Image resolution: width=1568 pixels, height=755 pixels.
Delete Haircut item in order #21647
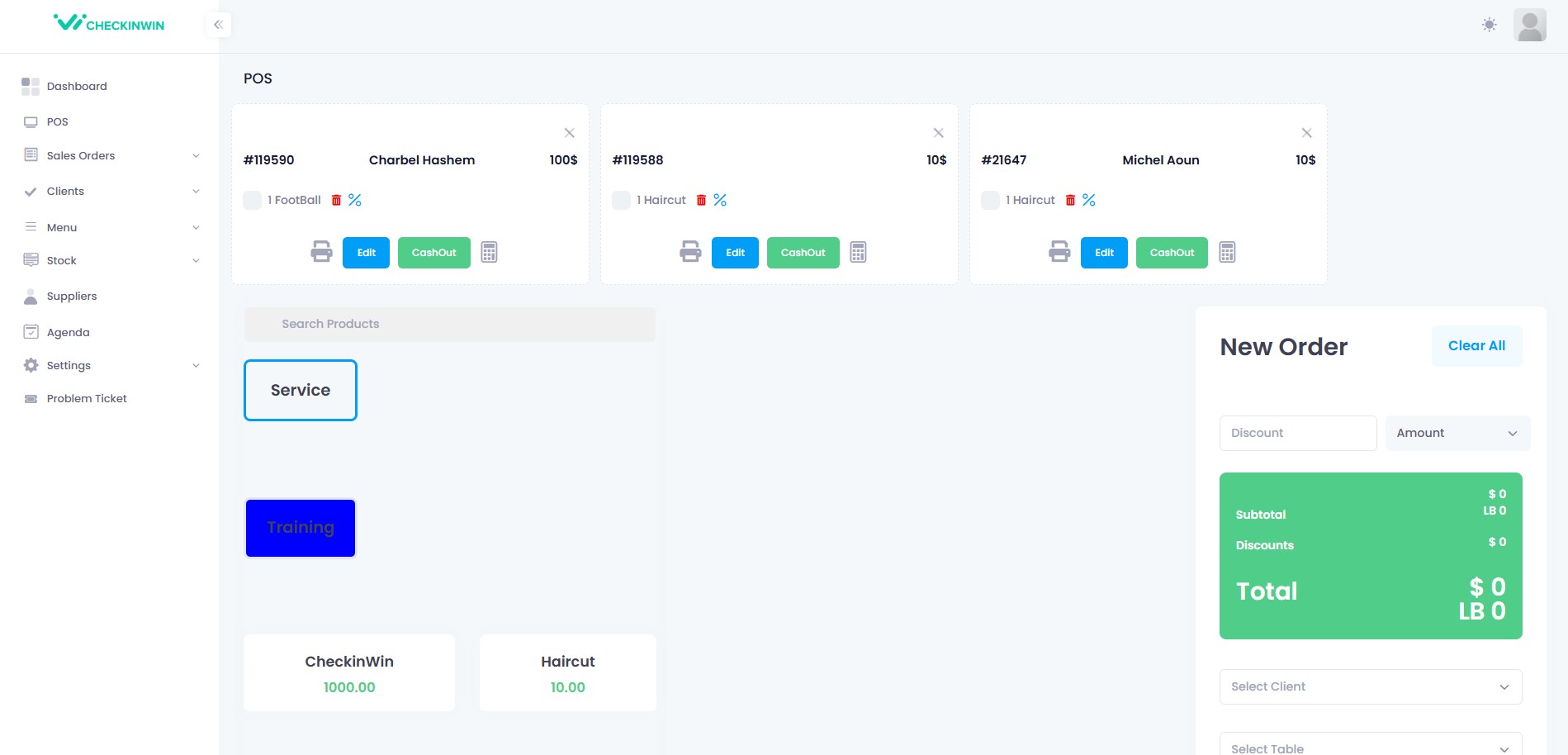(1070, 200)
